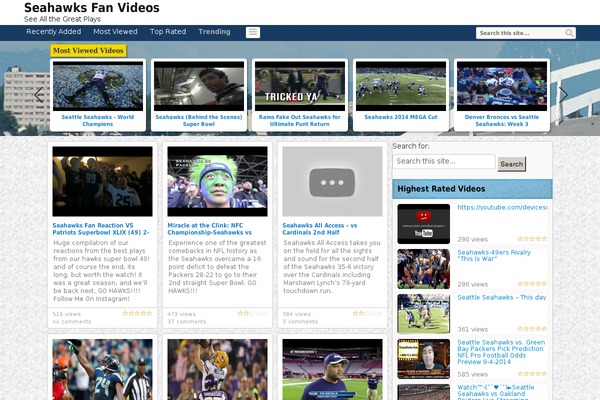The width and height of the screenshot is (600, 400).
Task: Click Seahawks 2014 MEGA Cut title link
Action: tap(401, 117)
